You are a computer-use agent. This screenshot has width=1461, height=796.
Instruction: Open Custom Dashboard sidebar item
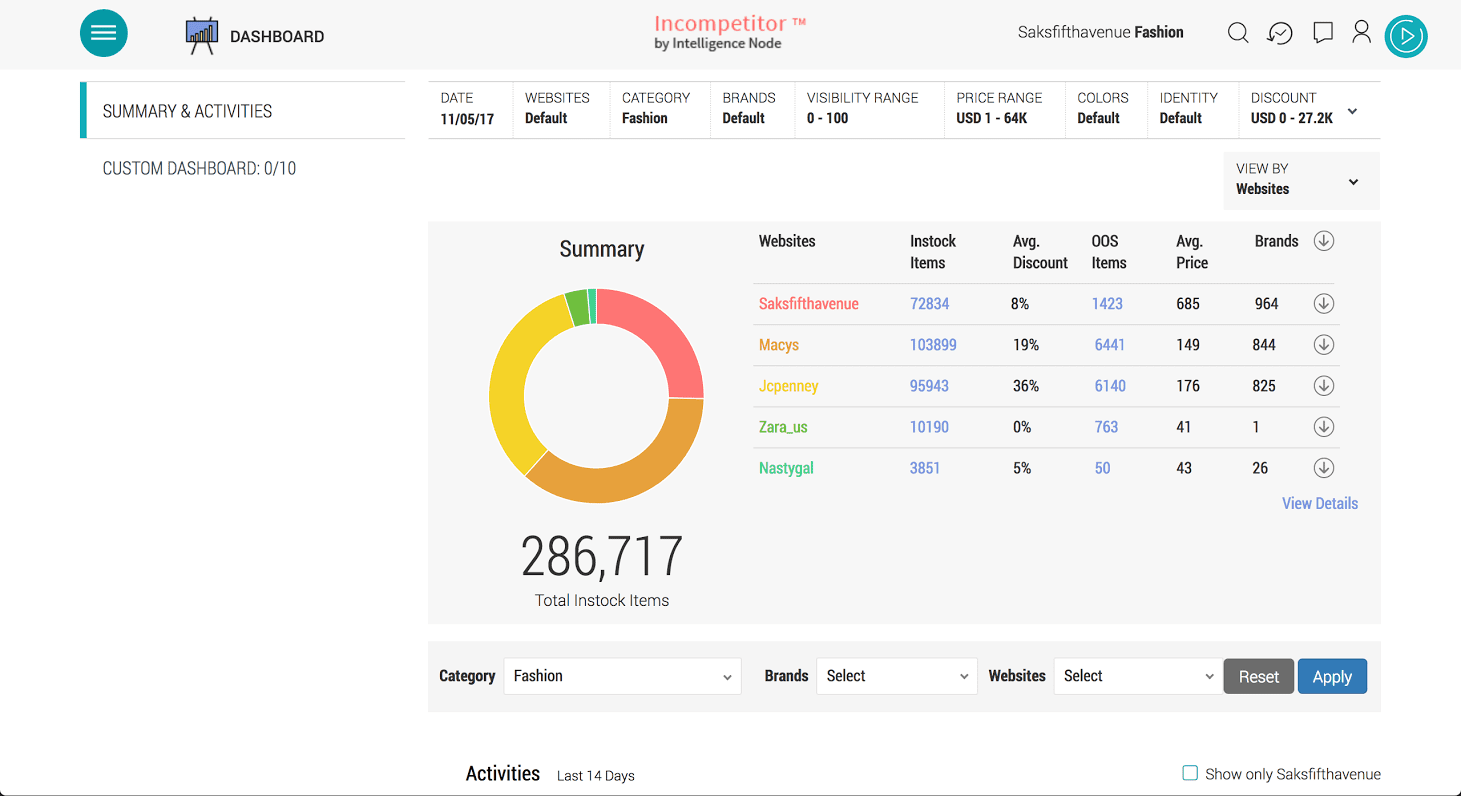coord(199,168)
